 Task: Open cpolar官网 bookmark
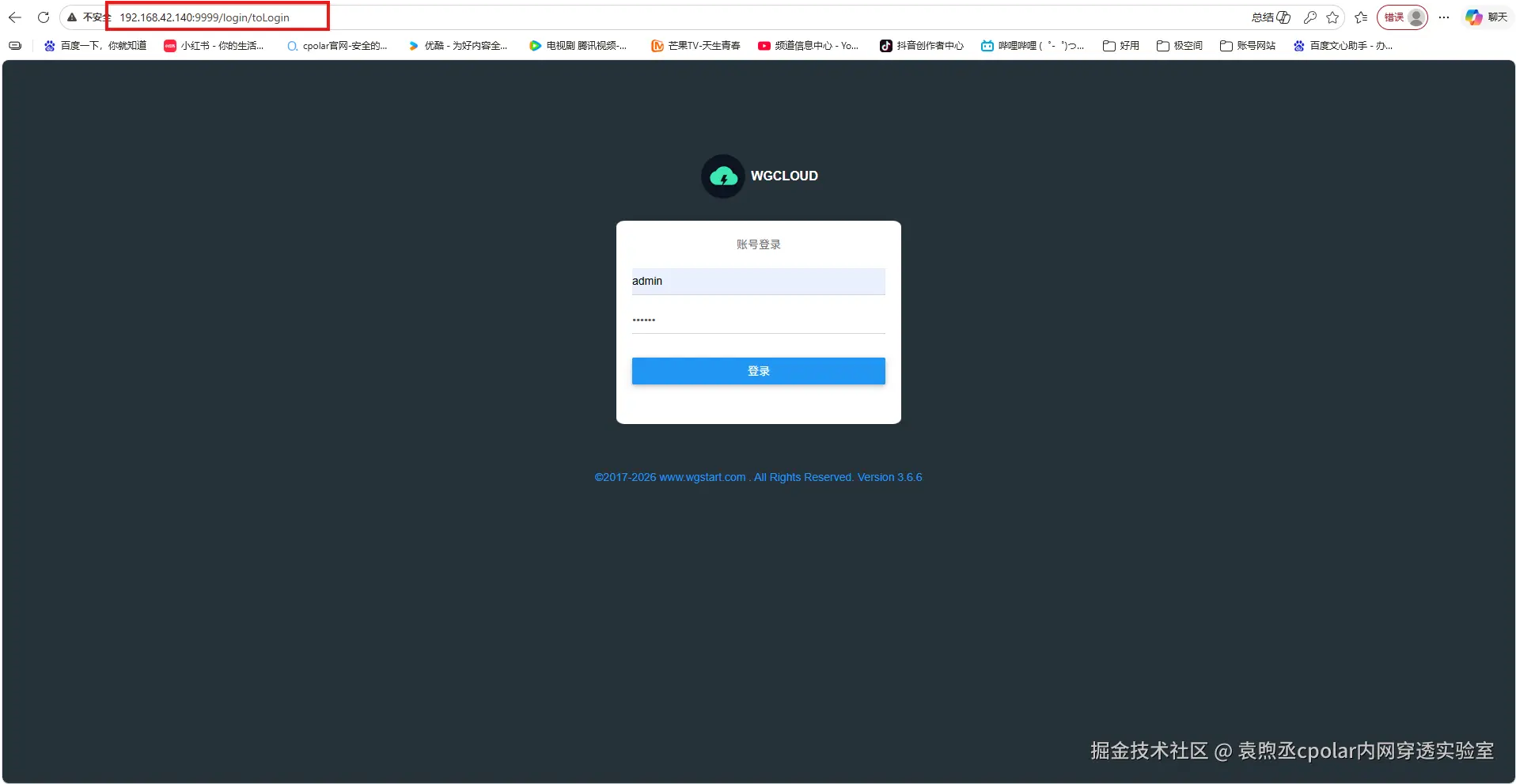pyautogui.click(x=337, y=46)
